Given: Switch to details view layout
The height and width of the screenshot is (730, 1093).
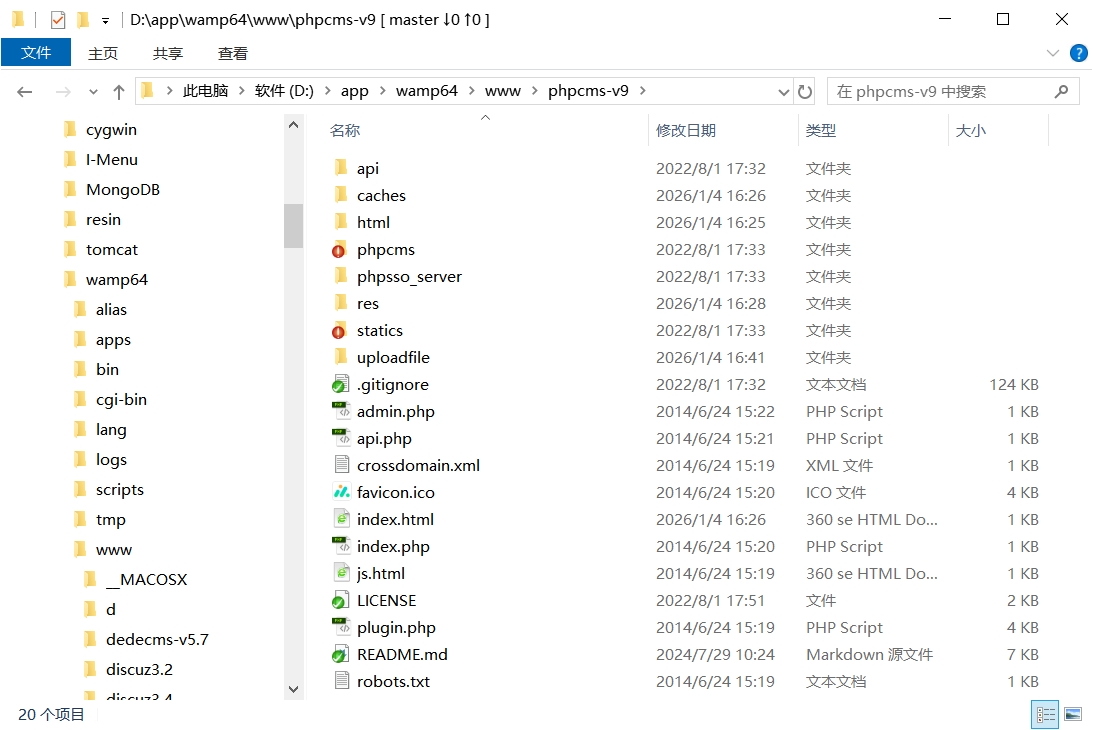Looking at the screenshot, I should pos(1046,714).
